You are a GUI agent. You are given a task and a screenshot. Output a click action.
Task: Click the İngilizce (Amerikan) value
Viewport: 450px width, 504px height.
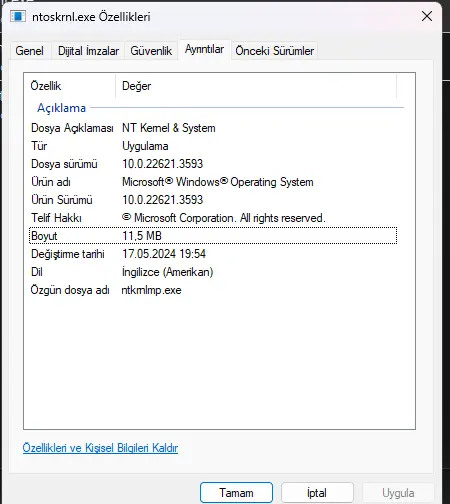click(x=167, y=272)
